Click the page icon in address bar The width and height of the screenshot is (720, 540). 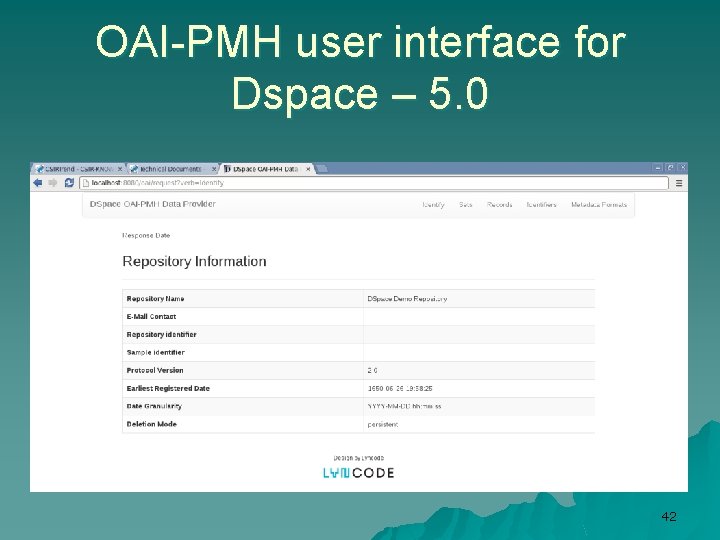click(85, 183)
